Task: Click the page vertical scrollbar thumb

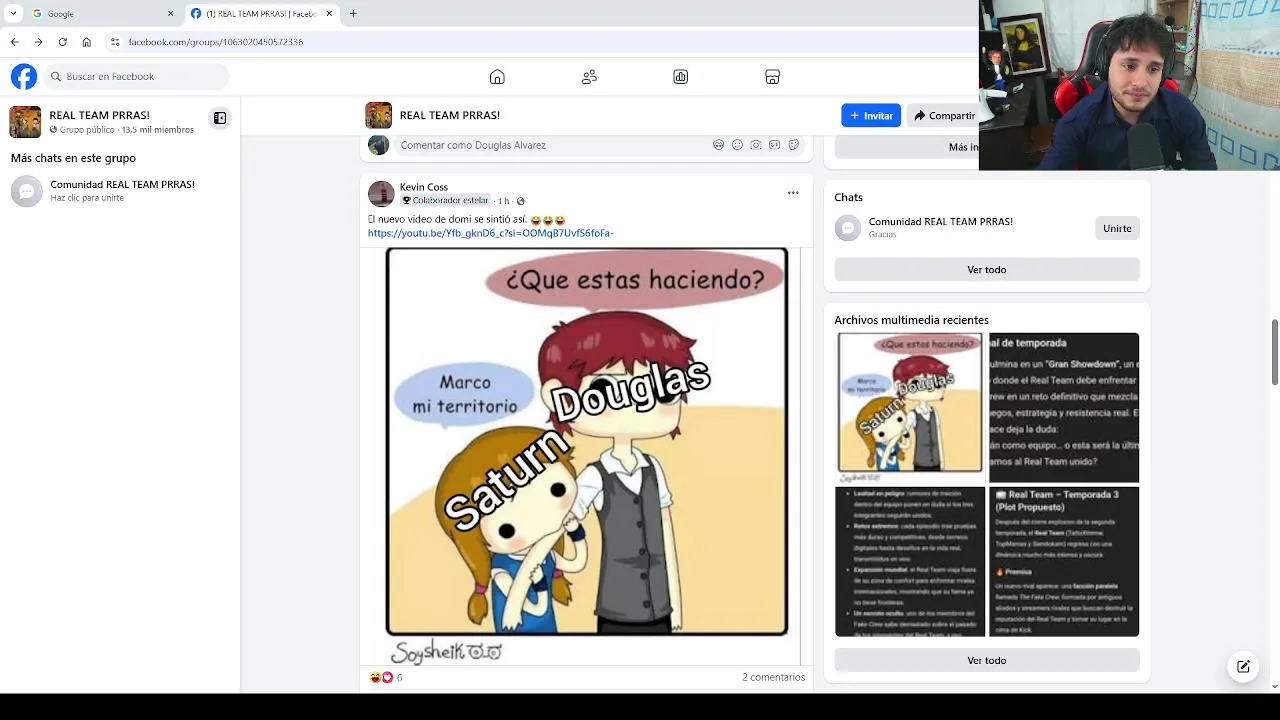Action: [1274, 352]
